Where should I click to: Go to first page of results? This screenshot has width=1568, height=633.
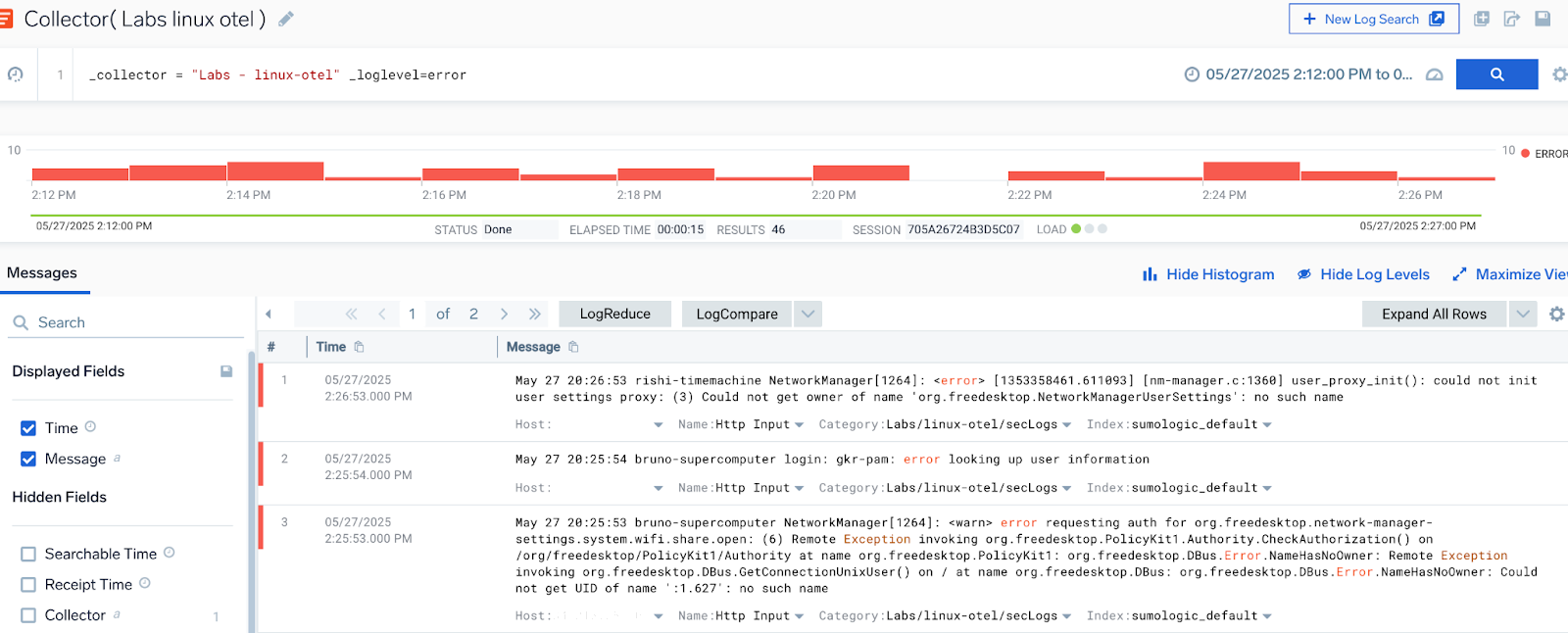tap(351, 314)
